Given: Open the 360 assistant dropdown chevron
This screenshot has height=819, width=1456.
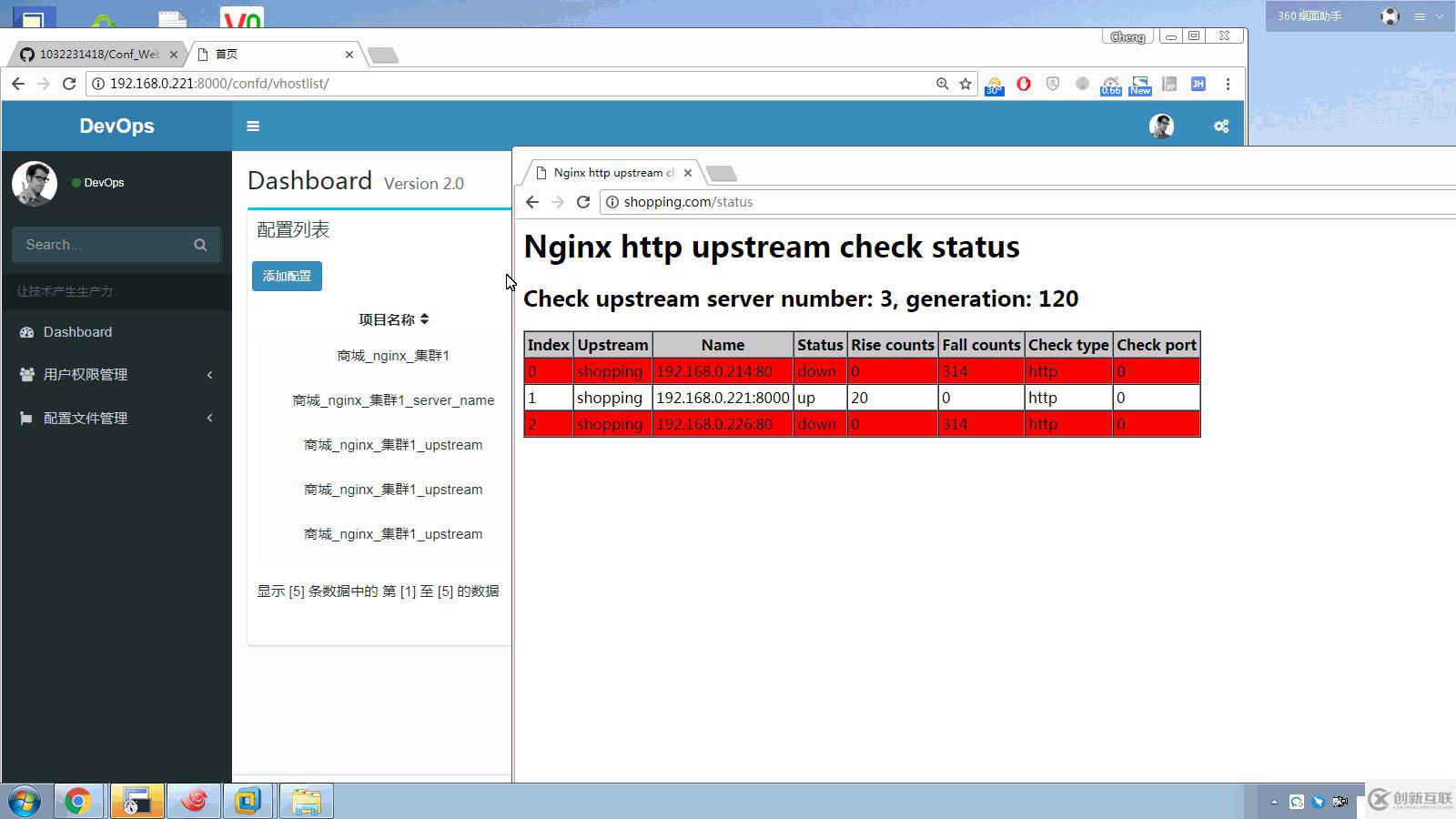Looking at the screenshot, I should click(x=1440, y=16).
